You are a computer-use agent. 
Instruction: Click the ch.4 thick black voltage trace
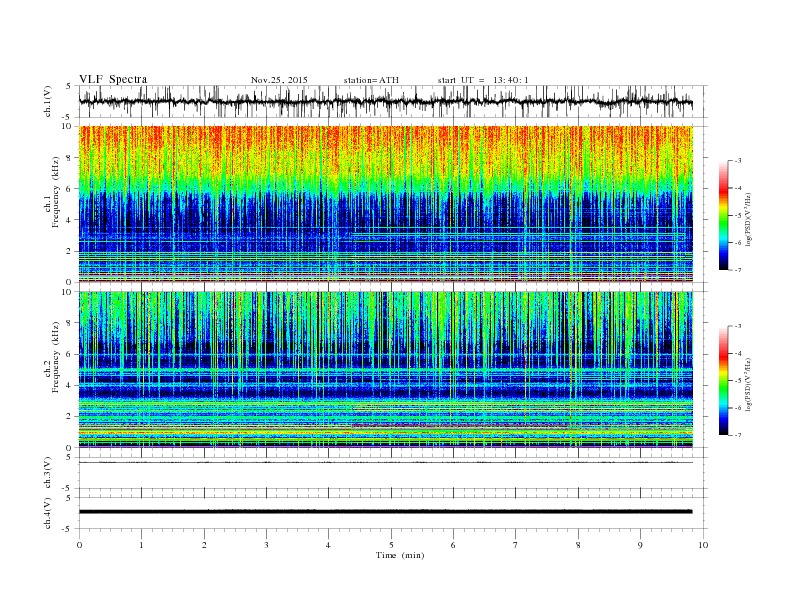click(x=385, y=512)
